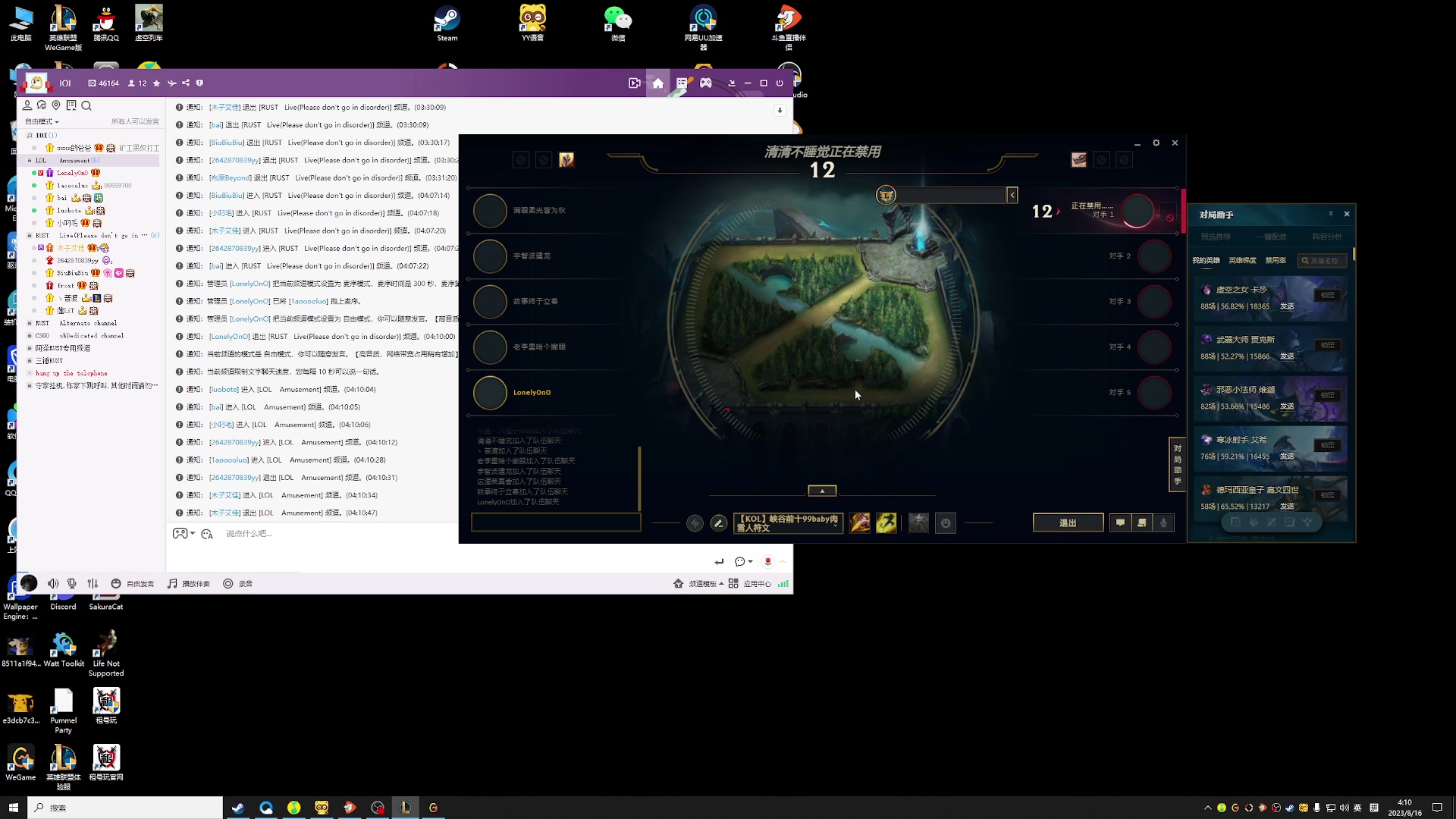This screenshot has height=819, width=1456.
Task: Open the rune page dropdown 【KOL】峡谷前十
Action: [x=789, y=523]
